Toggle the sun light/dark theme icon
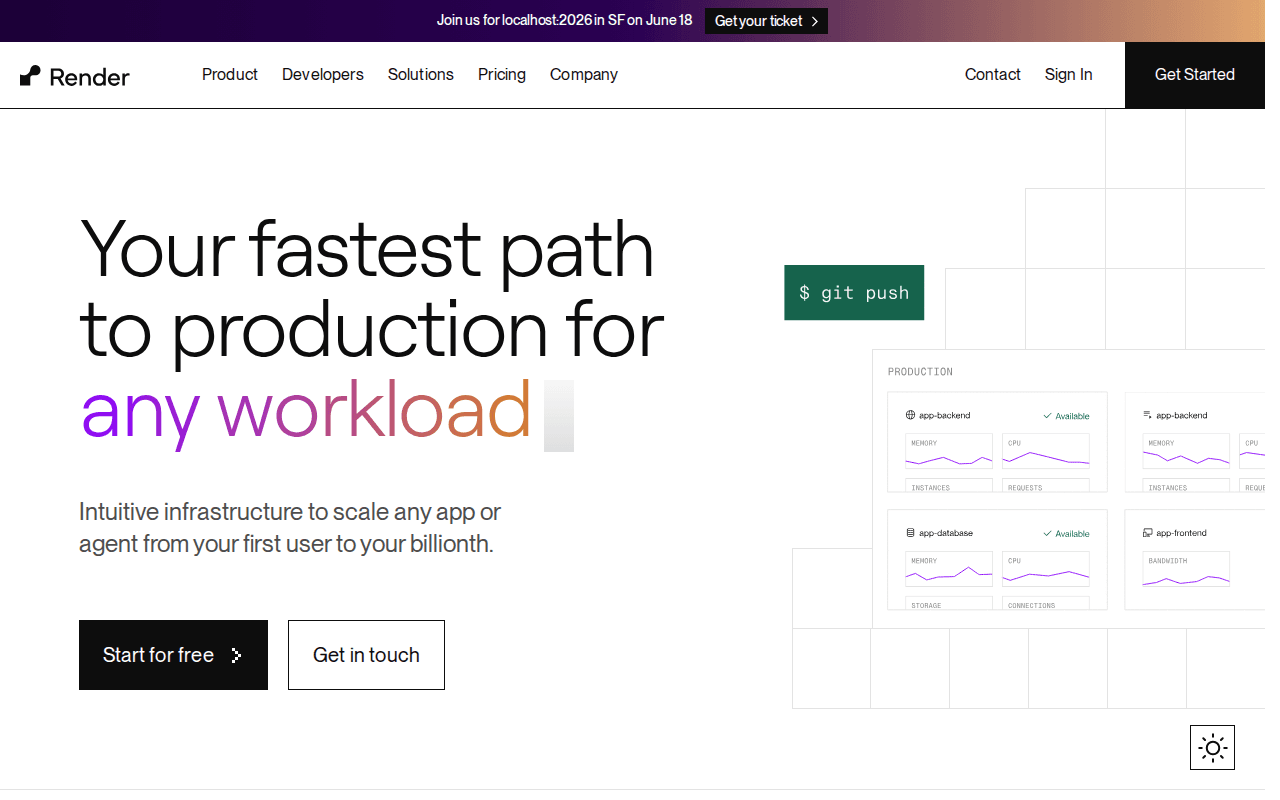The image size is (1280, 800). [x=1212, y=747]
